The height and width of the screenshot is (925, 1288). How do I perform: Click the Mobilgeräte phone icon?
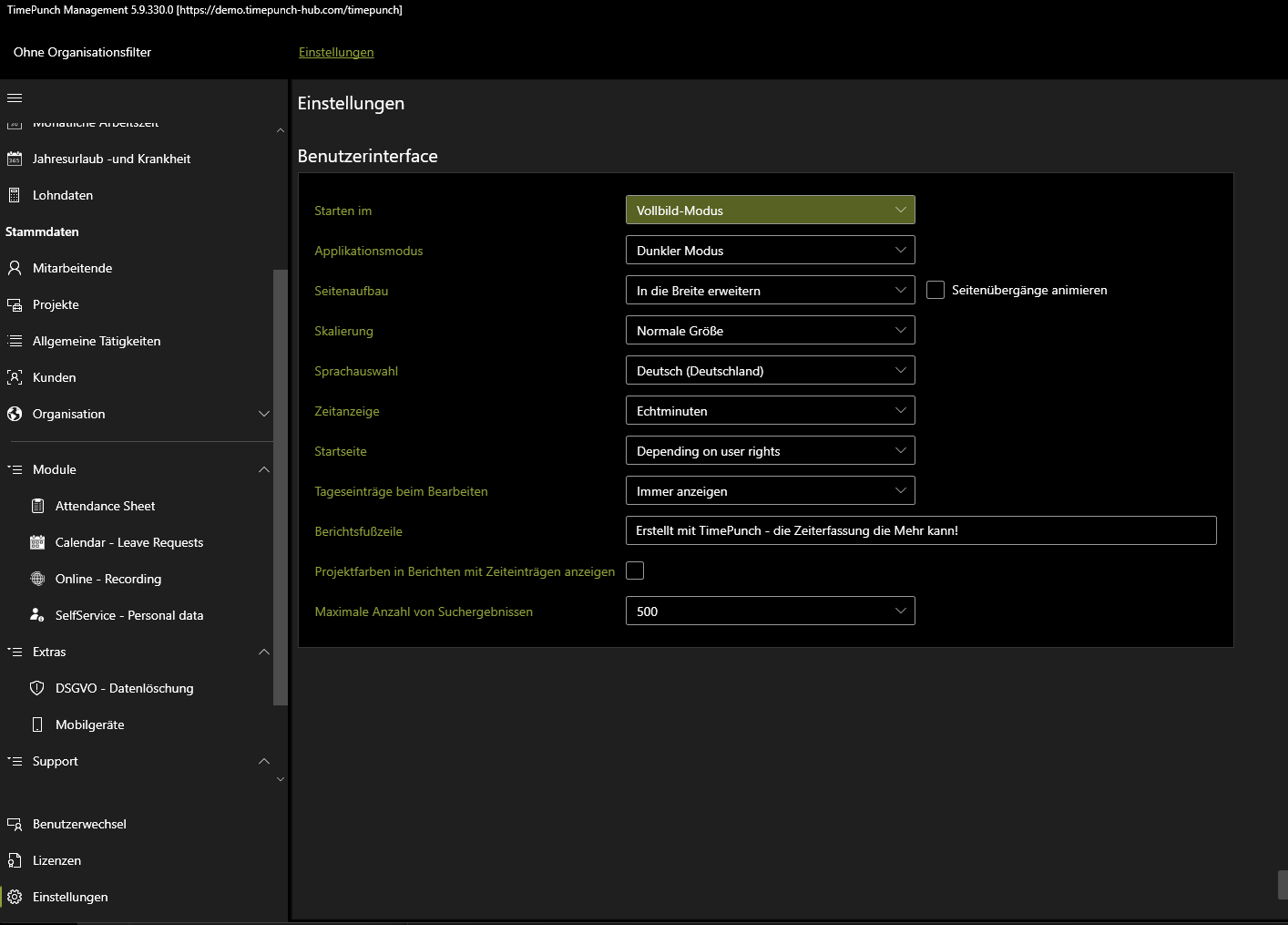point(37,725)
